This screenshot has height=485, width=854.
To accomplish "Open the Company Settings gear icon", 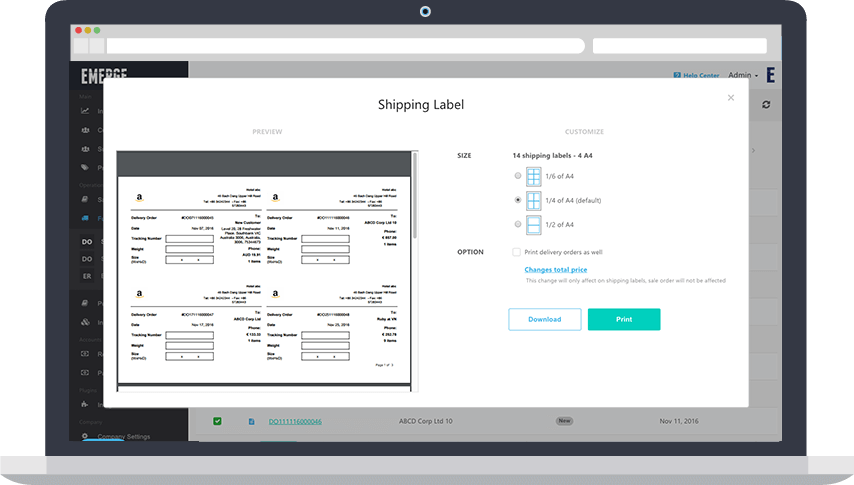I will pyautogui.click(x=84, y=436).
